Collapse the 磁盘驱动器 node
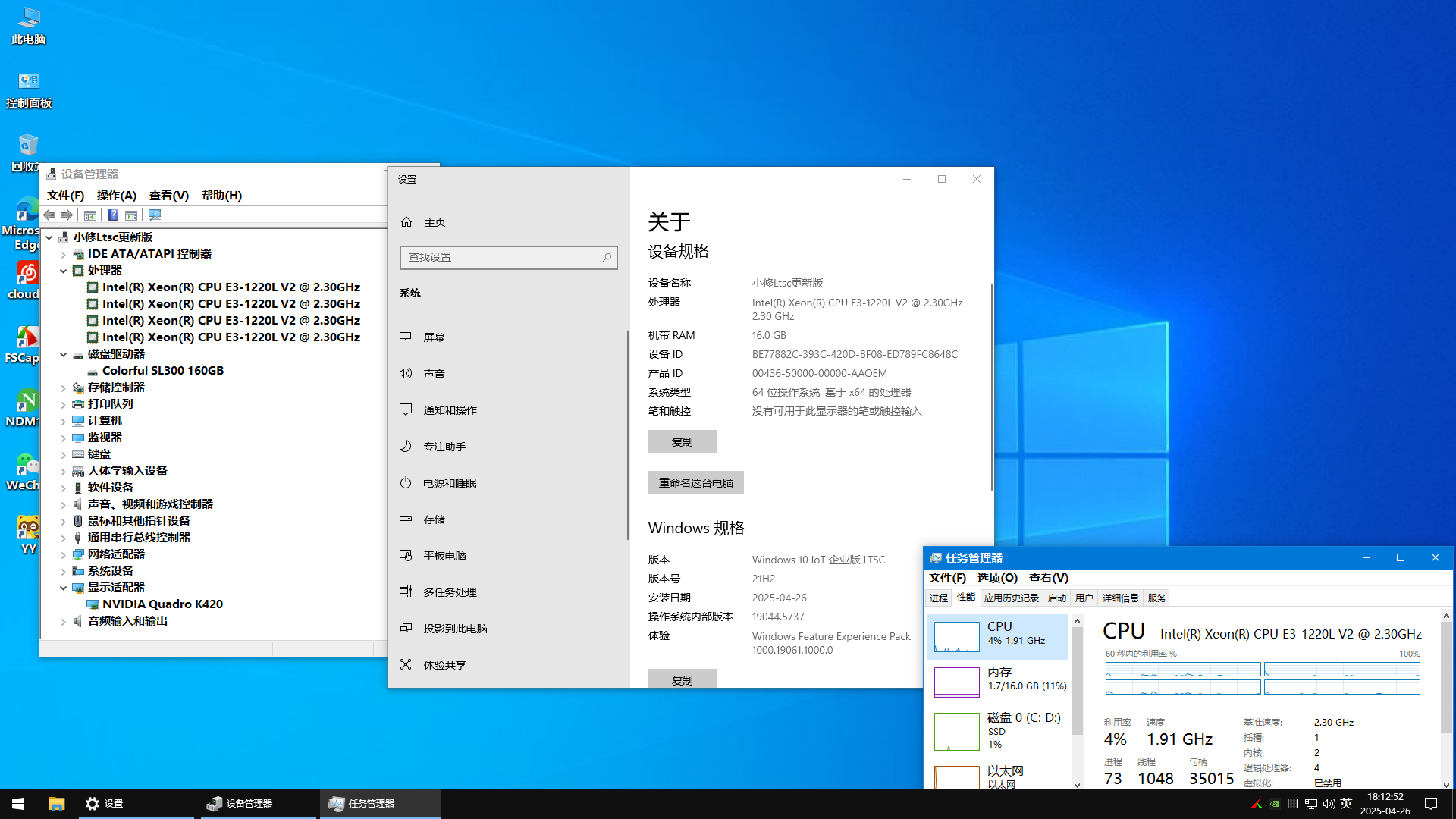 point(64,354)
